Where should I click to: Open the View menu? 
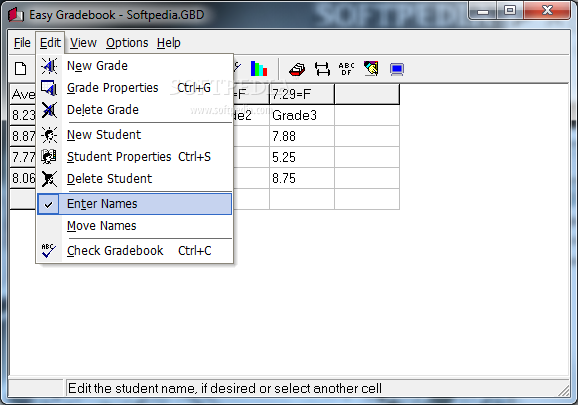pos(83,43)
